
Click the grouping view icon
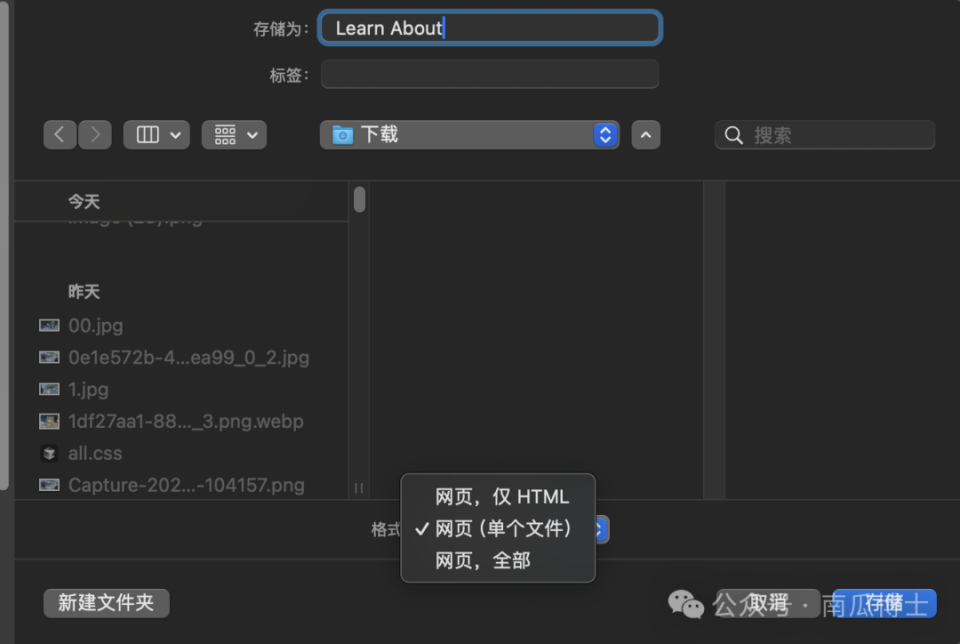coord(226,134)
